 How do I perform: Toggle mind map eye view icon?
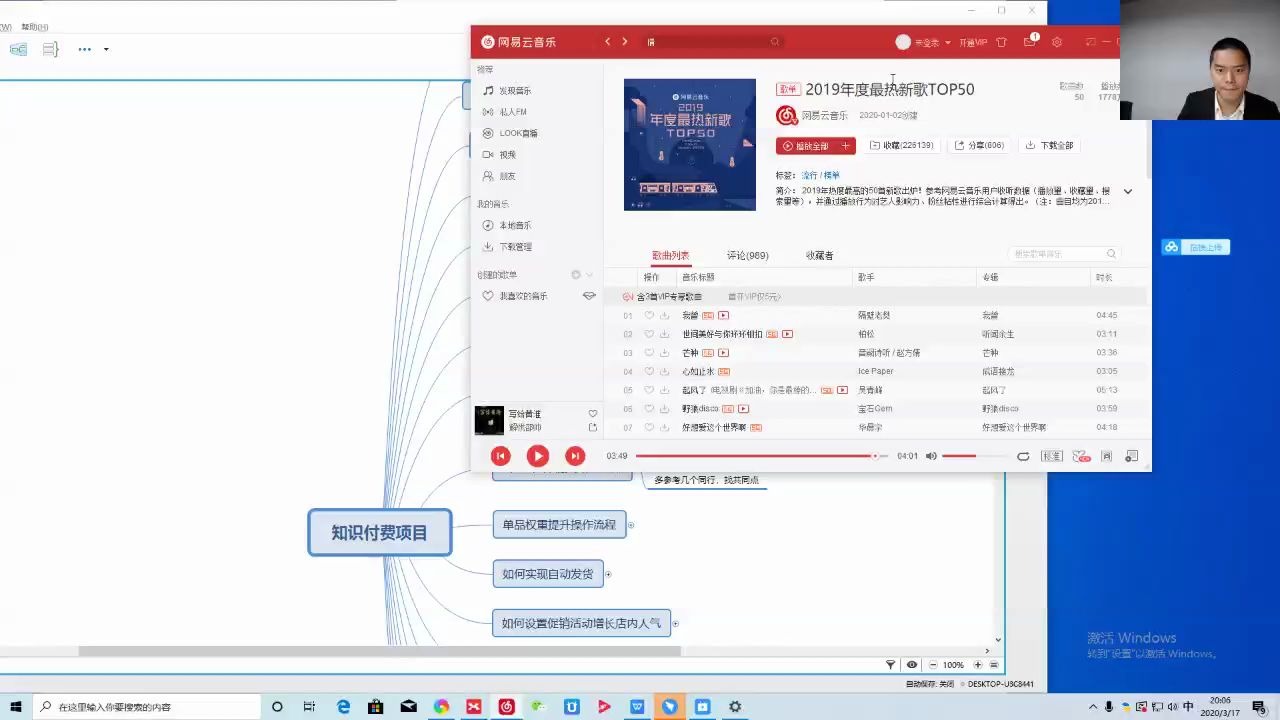click(912, 665)
